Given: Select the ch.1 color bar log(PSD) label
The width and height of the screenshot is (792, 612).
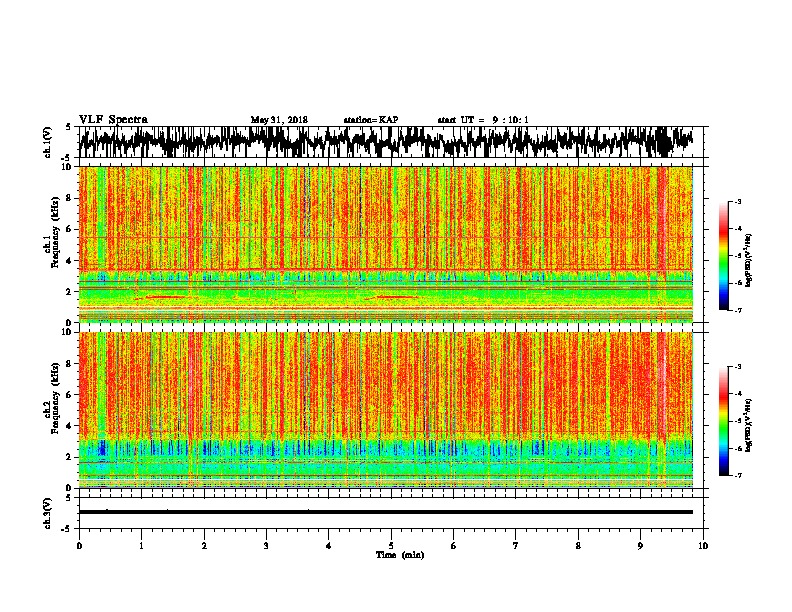Looking at the screenshot, I should pyautogui.click(x=749, y=261).
